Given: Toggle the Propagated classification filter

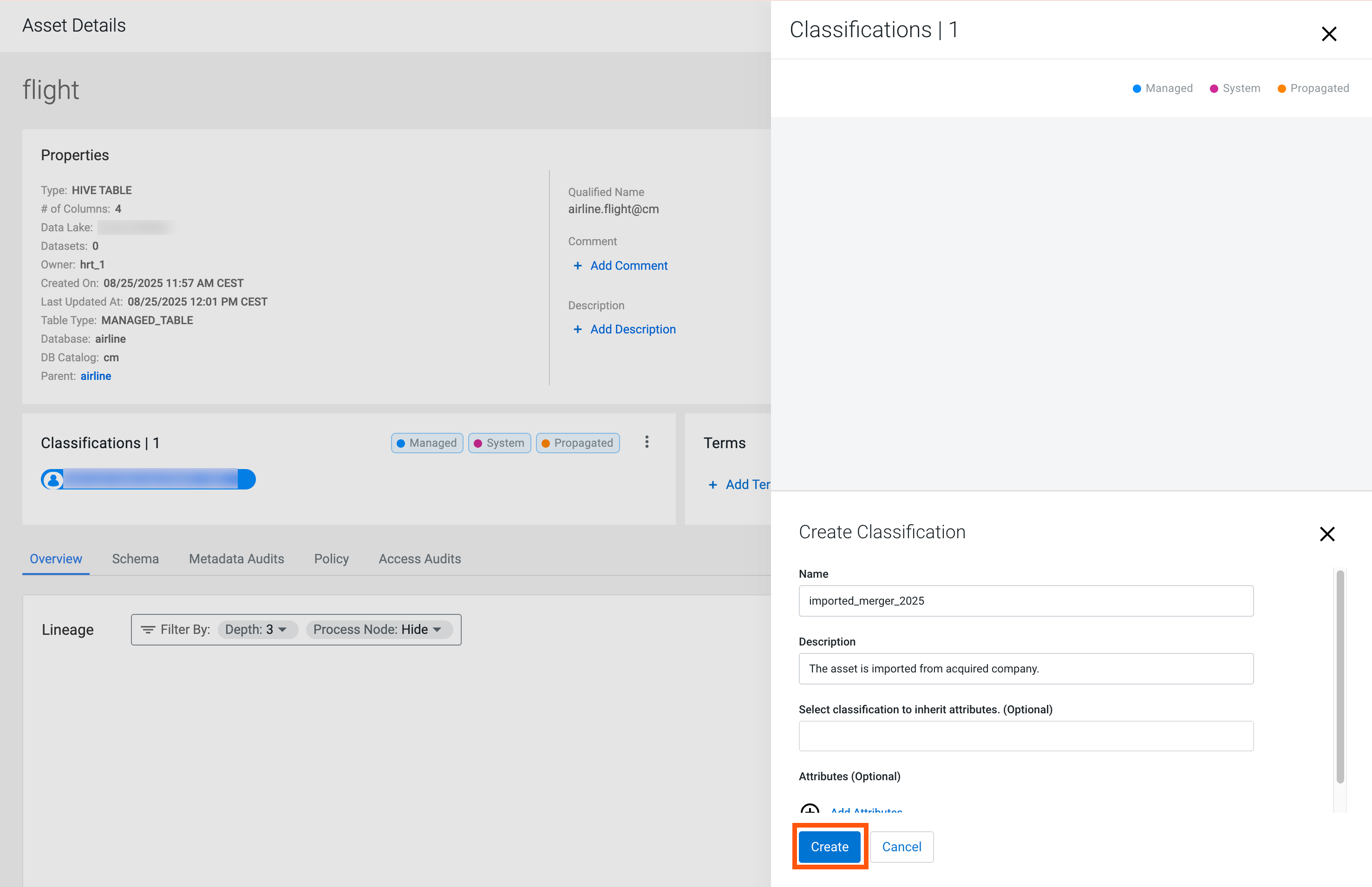Looking at the screenshot, I should [x=577, y=443].
